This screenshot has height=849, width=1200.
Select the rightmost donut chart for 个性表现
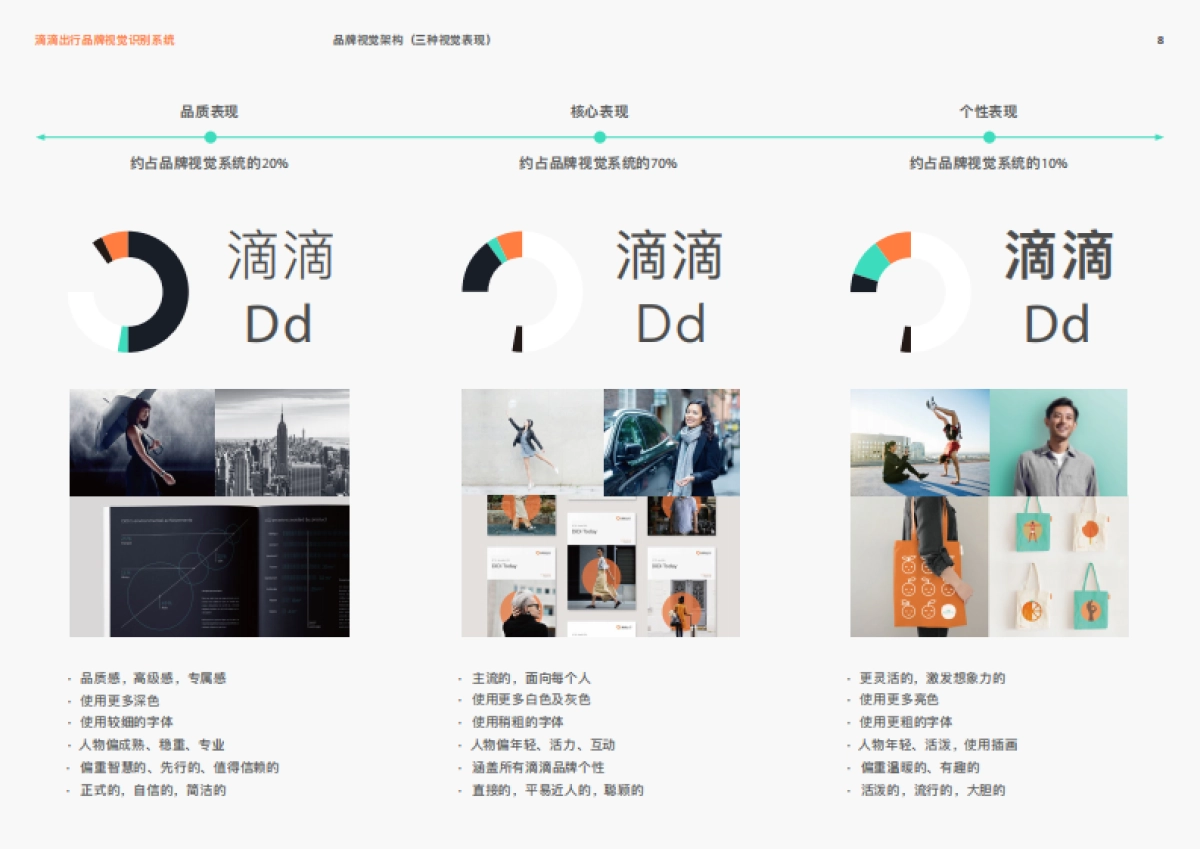(910, 292)
